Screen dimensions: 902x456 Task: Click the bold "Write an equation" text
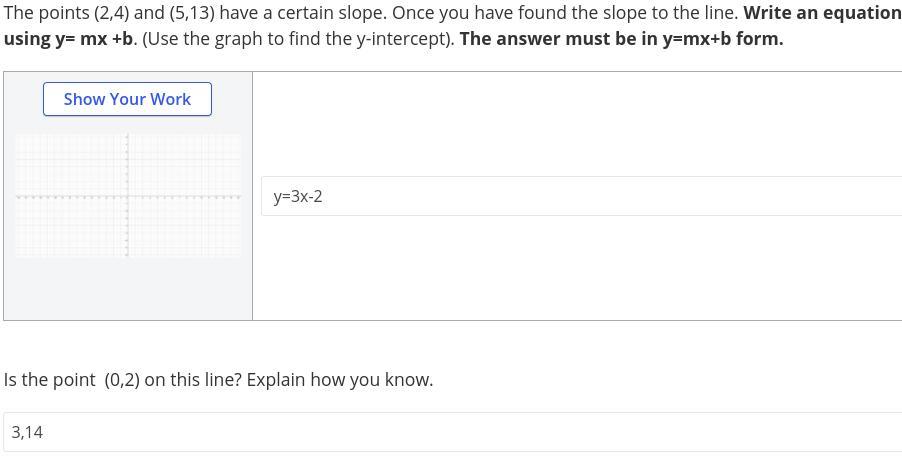(822, 13)
